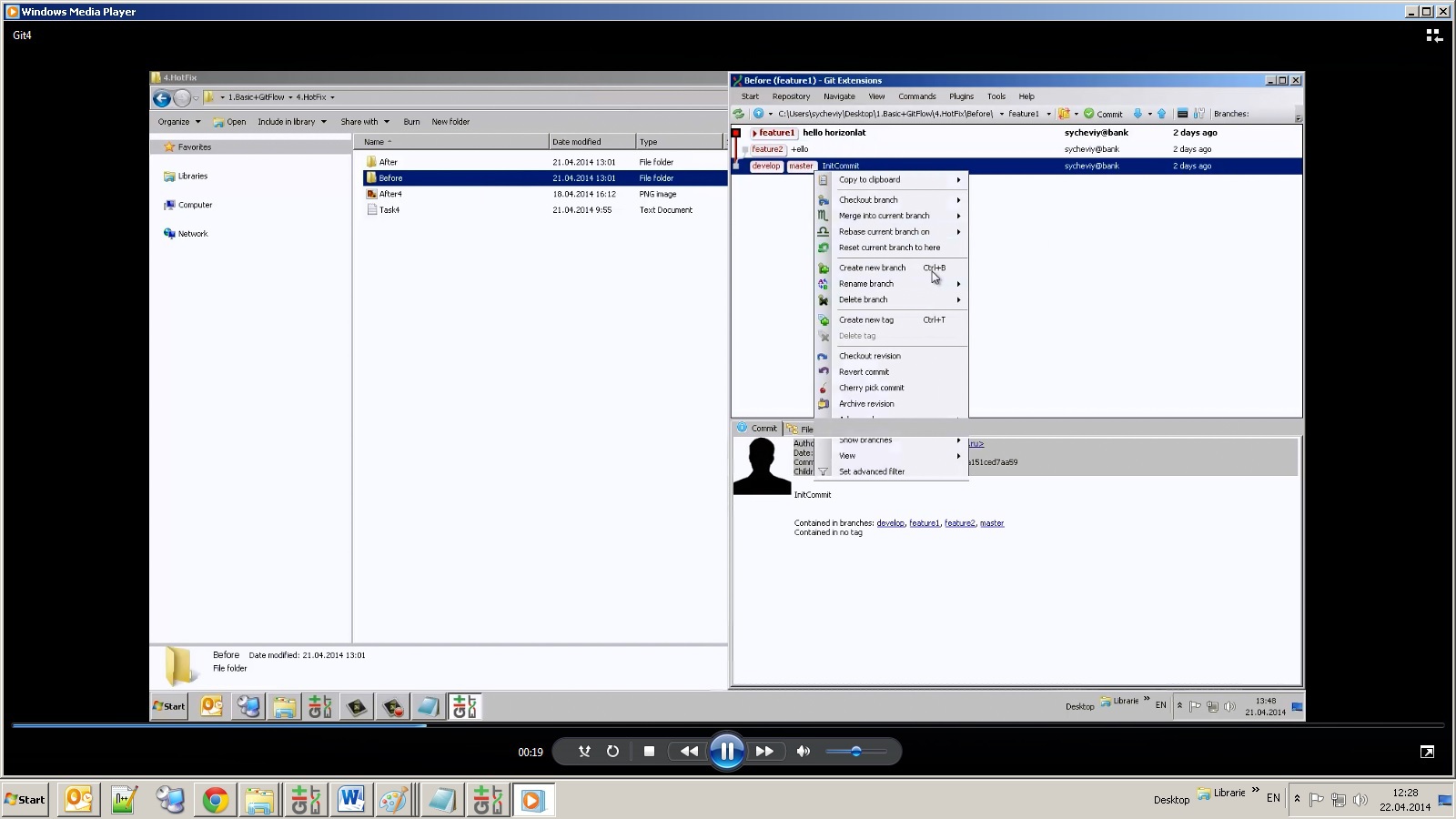Follow the develop branch link
1456x819 pixels.
click(891, 523)
